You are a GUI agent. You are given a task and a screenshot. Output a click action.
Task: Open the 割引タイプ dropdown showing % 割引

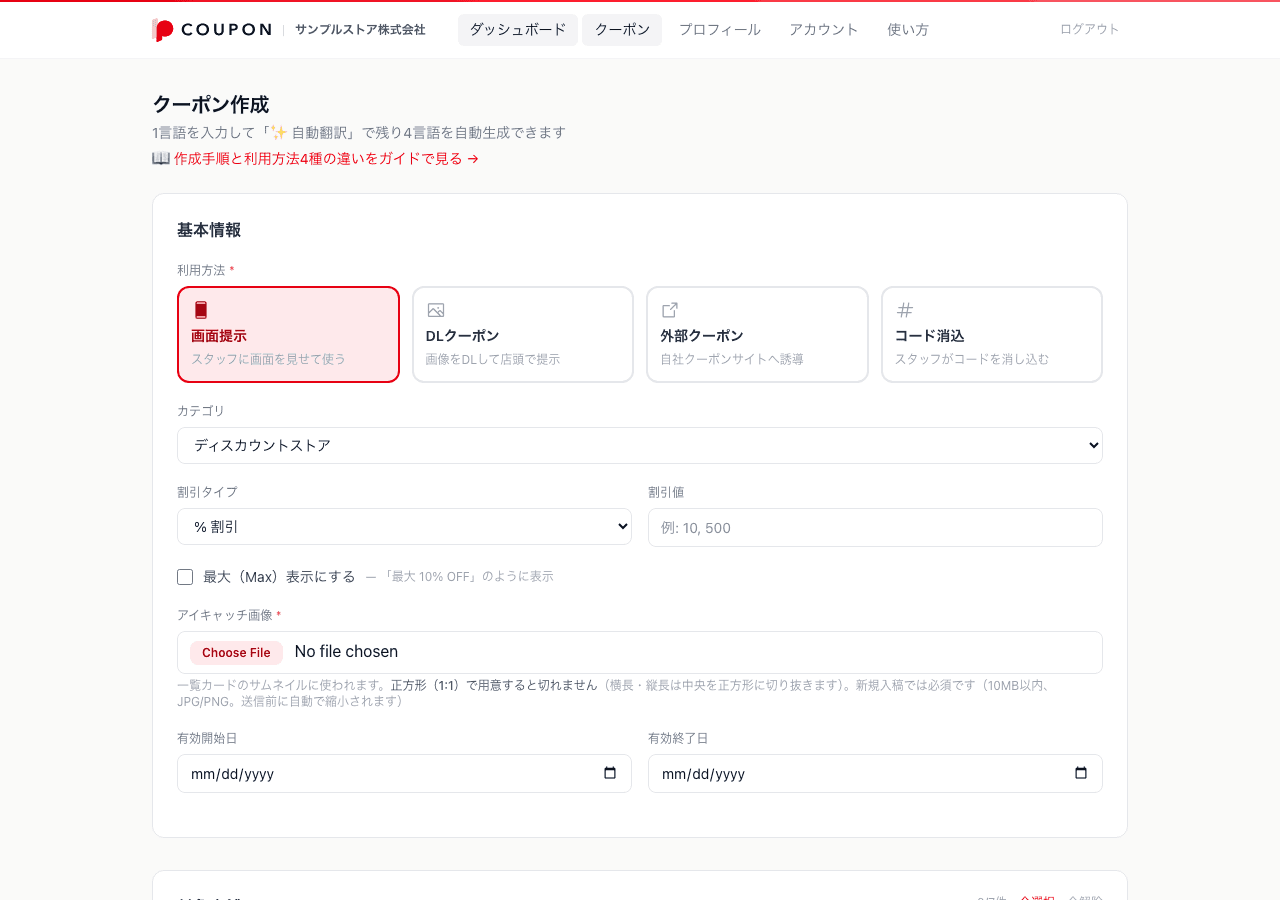[x=404, y=527]
